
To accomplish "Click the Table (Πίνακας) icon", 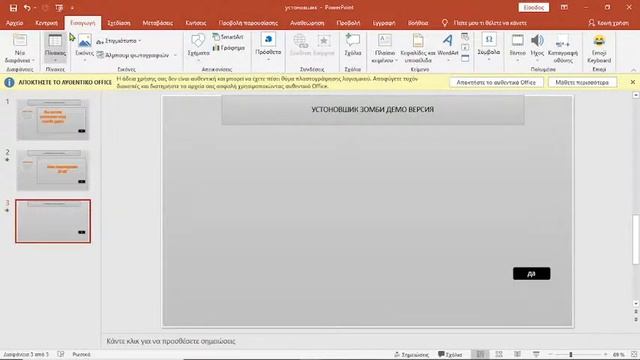I will [x=55, y=40].
